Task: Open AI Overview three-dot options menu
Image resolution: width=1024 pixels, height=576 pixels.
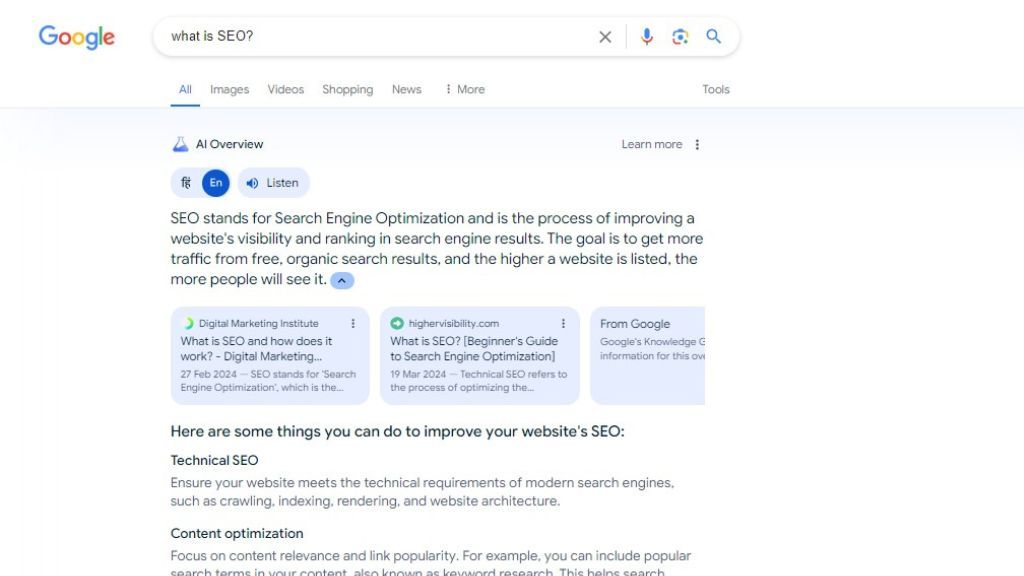Action: pyautogui.click(x=697, y=144)
